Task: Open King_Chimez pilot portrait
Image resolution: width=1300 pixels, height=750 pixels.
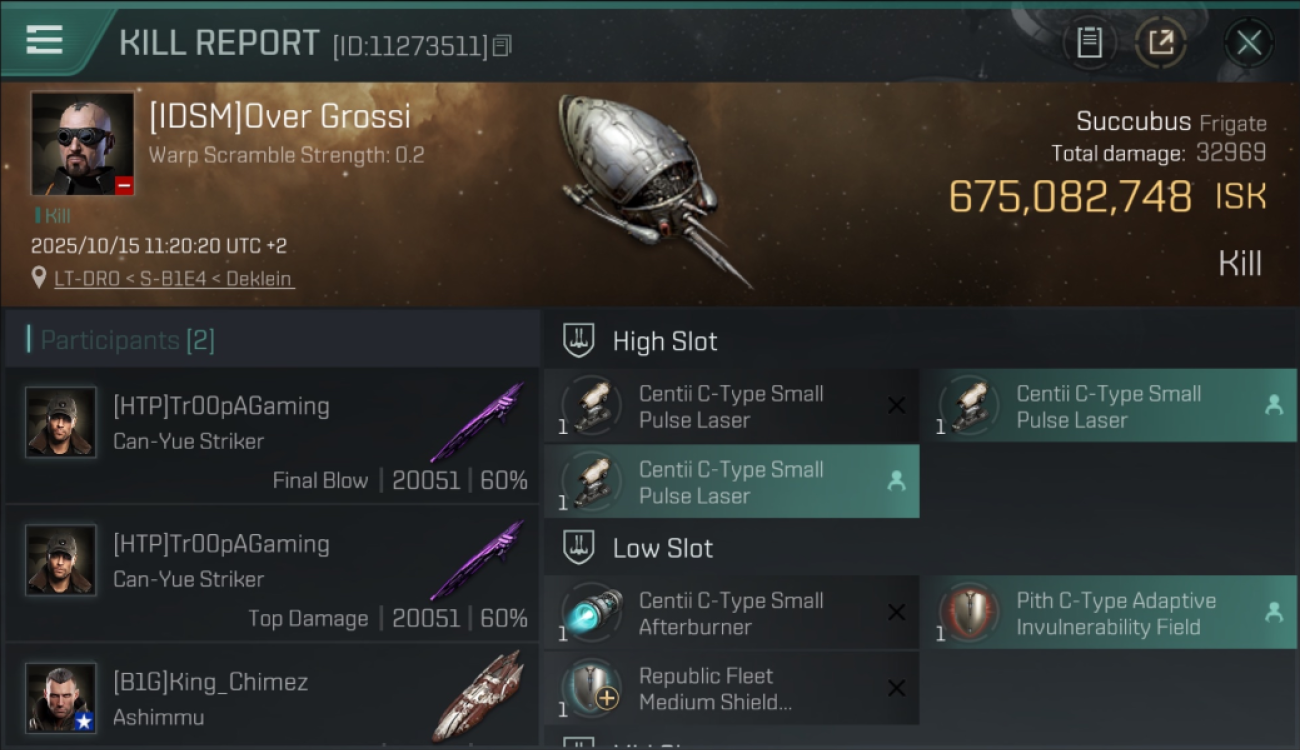Action: [61, 697]
